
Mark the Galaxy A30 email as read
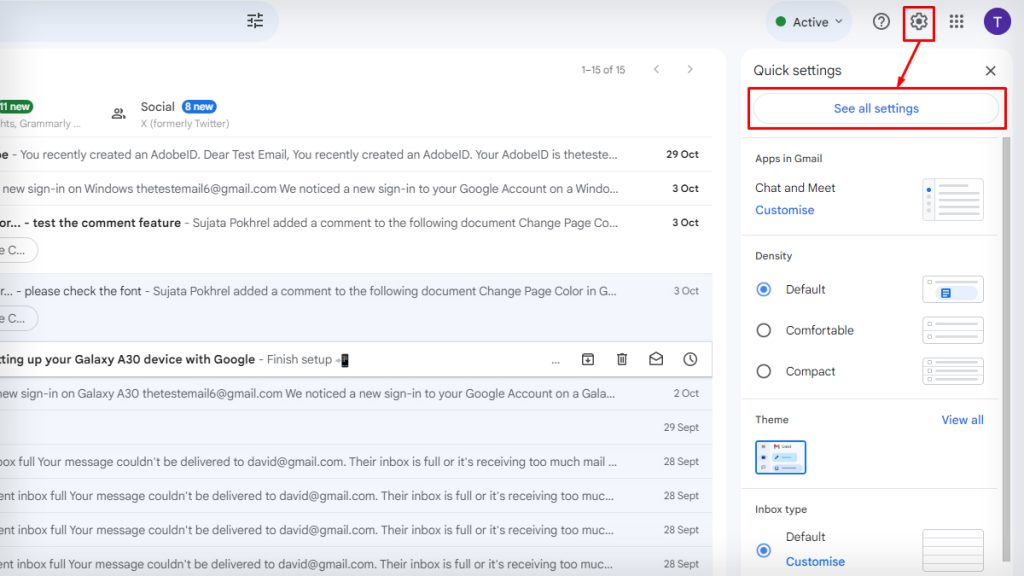click(656, 359)
